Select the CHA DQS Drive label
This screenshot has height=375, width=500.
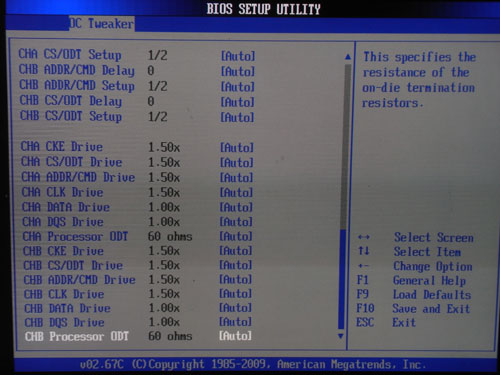pos(63,222)
